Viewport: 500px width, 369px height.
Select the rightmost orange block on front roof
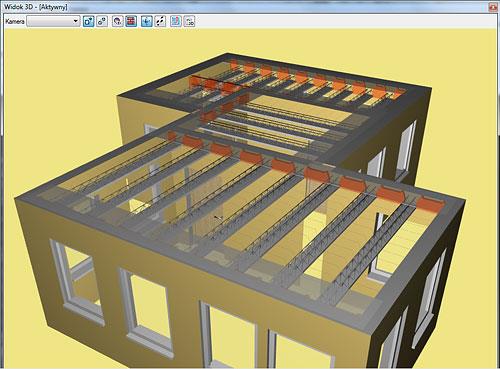430,204
